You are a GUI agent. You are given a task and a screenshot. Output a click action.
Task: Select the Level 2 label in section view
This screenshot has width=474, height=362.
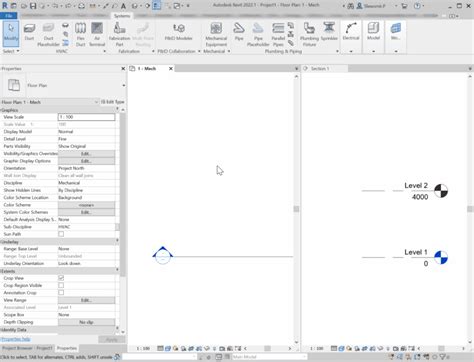(x=416, y=186)
